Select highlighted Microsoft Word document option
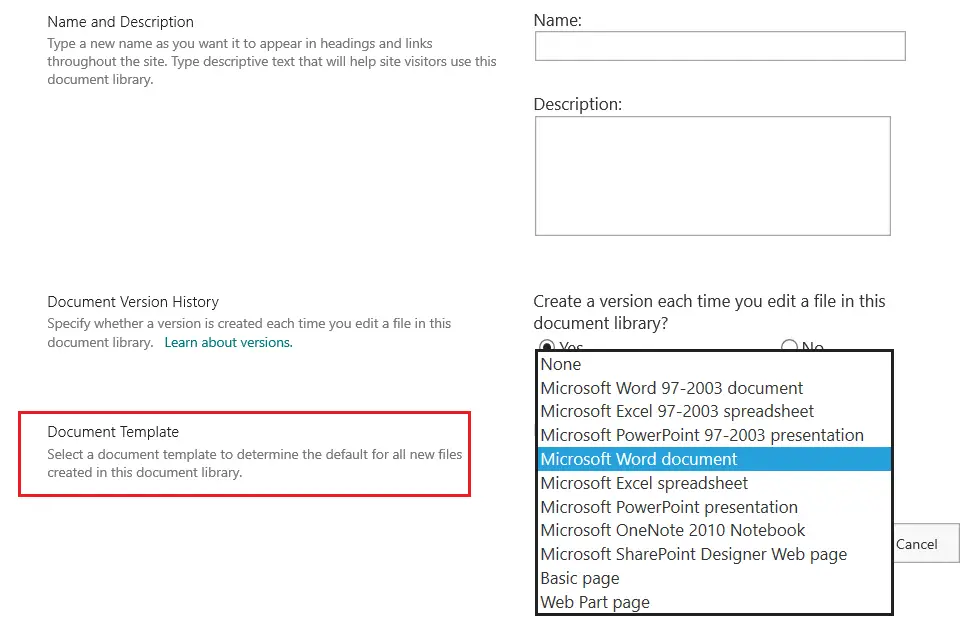The width and height of the screenshot is (965, 627). coord(715,459)
